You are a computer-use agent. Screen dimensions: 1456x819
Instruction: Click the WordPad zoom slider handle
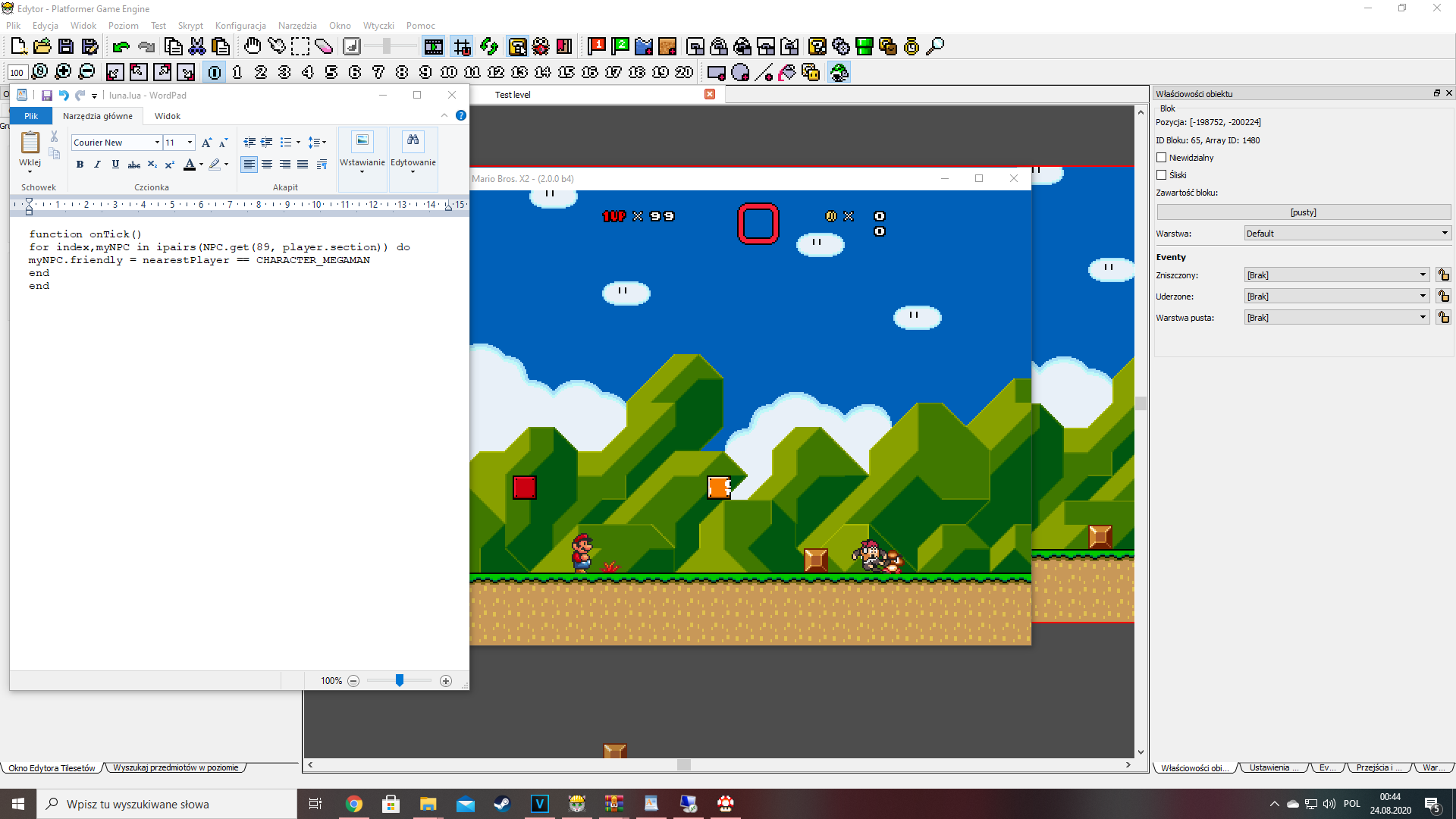(x=400, y=680)
